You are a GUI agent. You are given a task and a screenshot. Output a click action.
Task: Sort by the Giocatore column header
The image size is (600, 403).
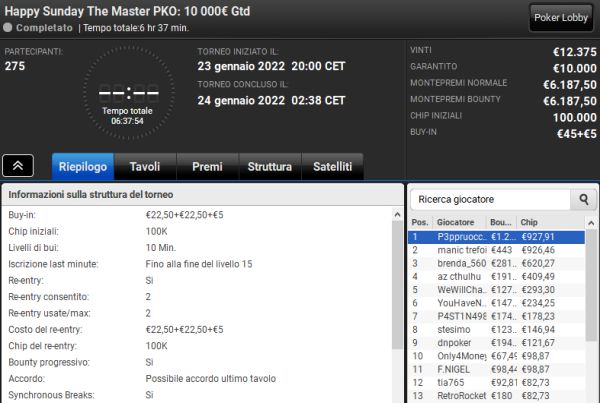tap(459, 222)
